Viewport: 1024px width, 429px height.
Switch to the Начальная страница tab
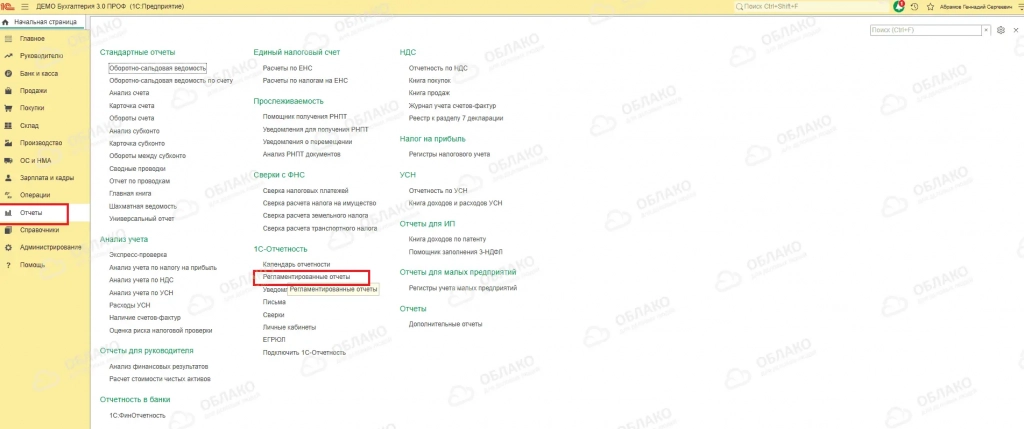[x=44, y=22]
